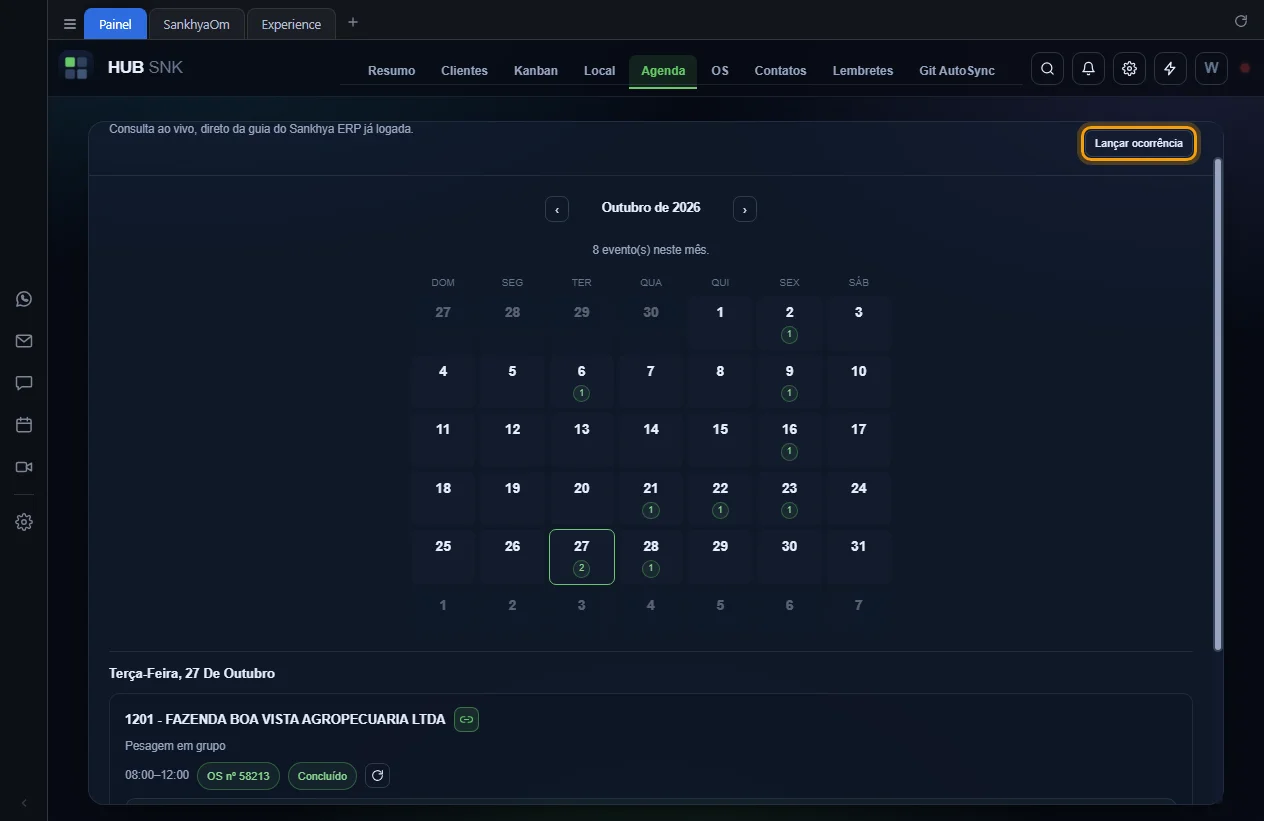Go to previous month with left chevron

click(x=557, y=209)
